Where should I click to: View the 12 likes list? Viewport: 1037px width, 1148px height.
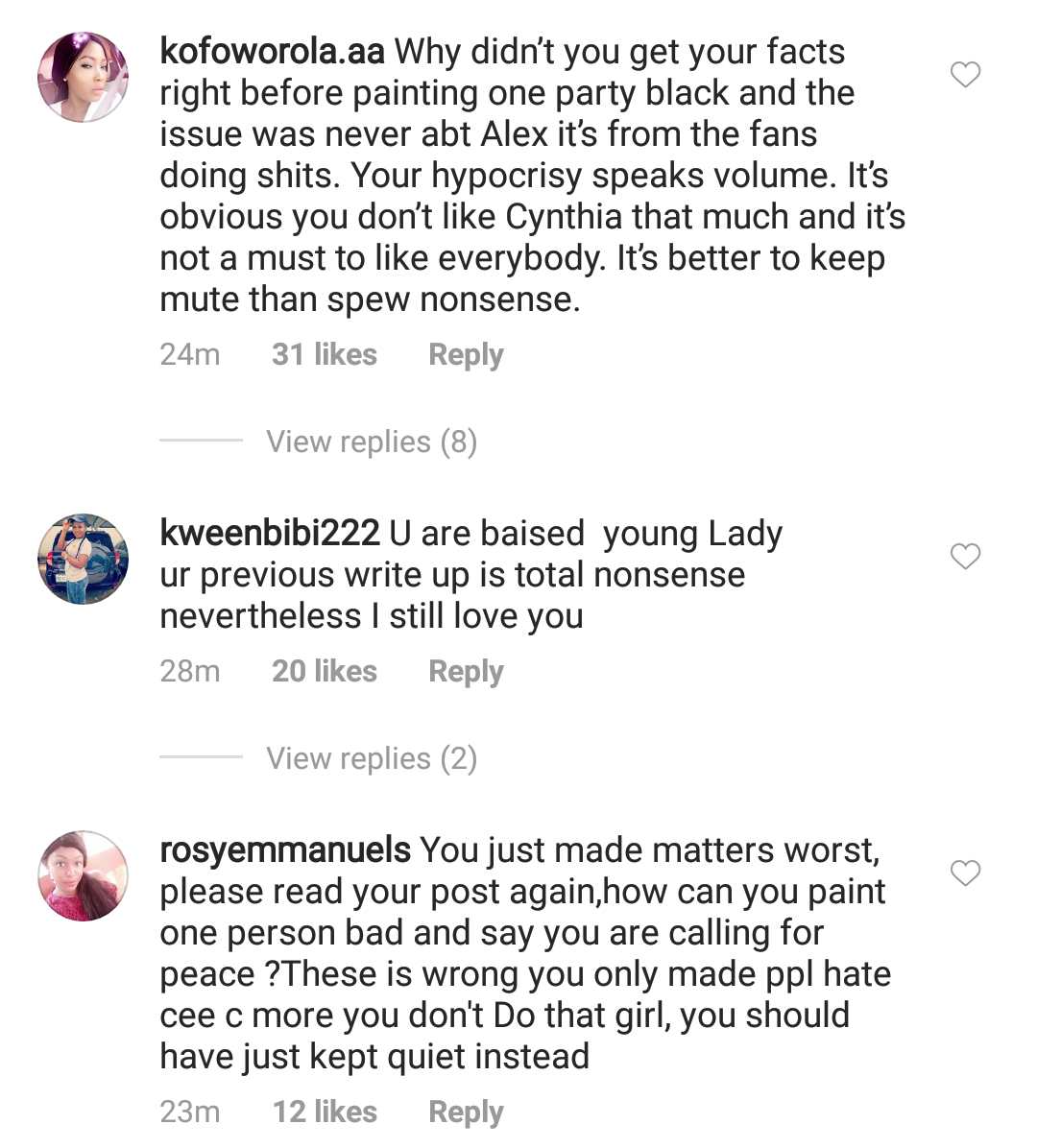325,1112
